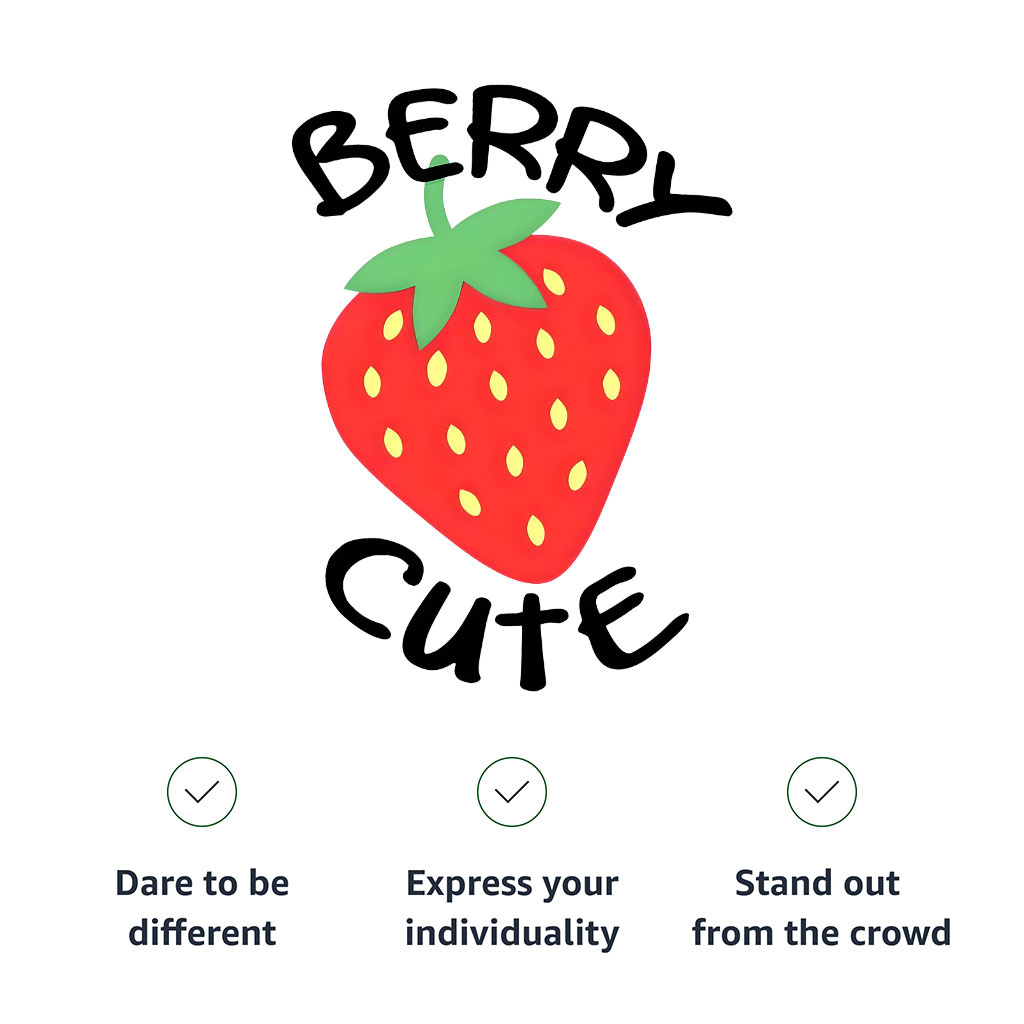Click the "Express your individuality" label
The width and height of the screenshot is (1024, 1024).
512,908
